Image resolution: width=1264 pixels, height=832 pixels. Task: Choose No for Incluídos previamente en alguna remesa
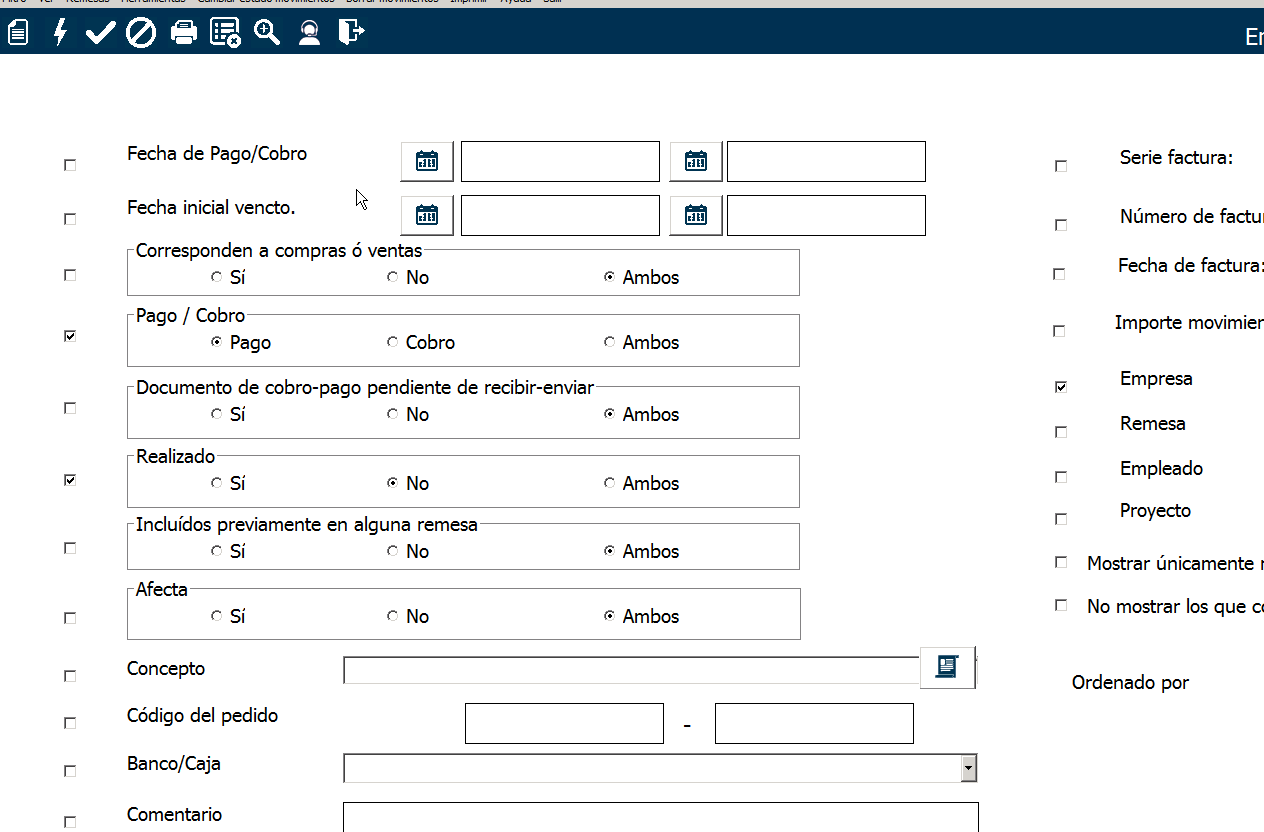pyautogui.click(x=393, y=551)
